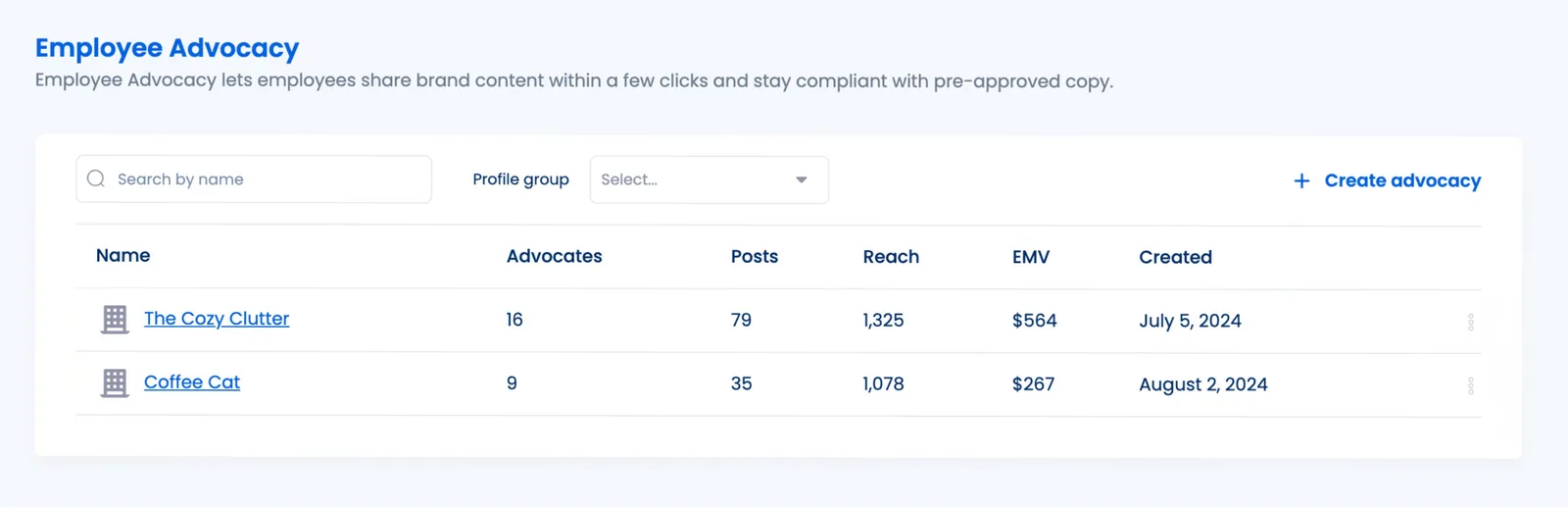Sort by the Advocates column header
The height and width of the screenshot is (508, 1568).
(554, 256)
